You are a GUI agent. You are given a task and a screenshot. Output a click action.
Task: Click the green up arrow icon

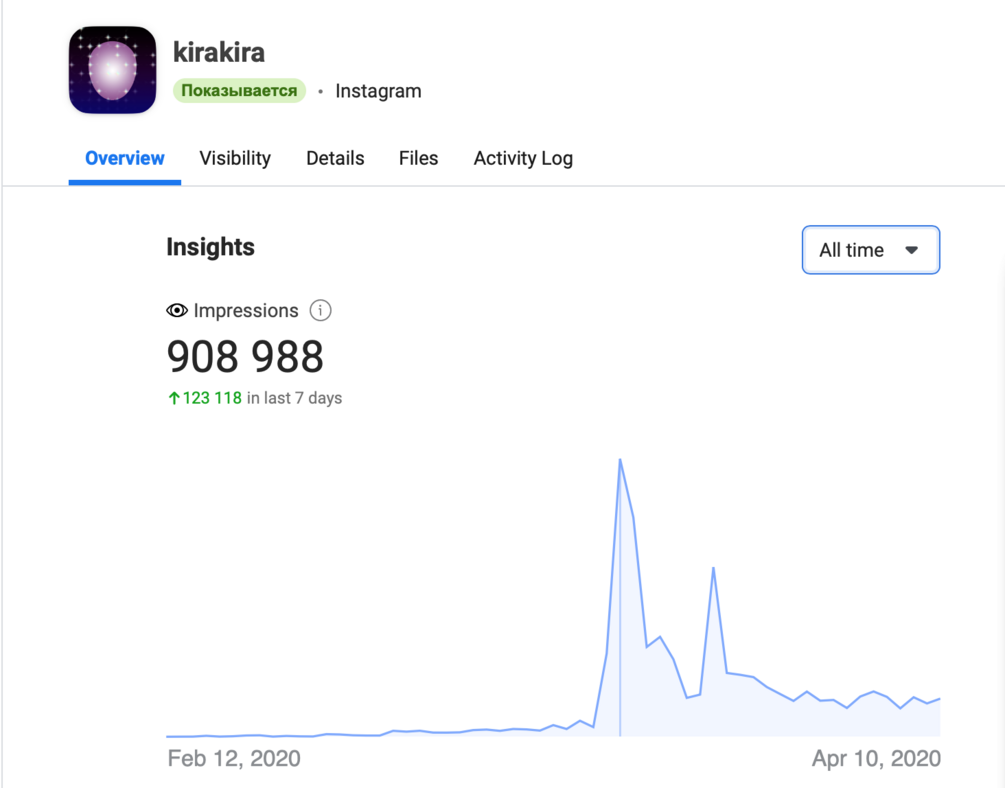click(x=174, y=398)
